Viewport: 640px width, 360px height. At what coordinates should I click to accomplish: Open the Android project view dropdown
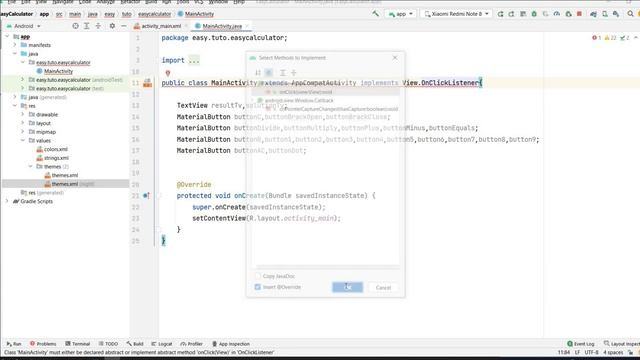click(x=24, y=26)
